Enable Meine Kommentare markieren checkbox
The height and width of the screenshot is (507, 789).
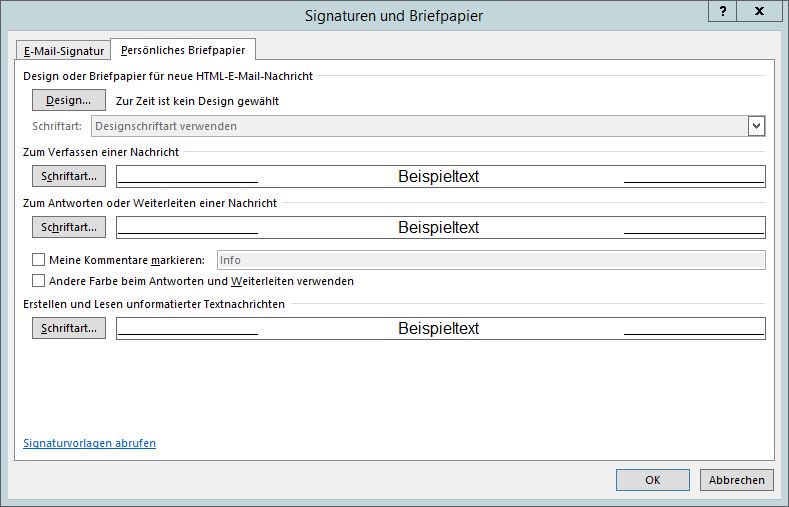[39, 260]
